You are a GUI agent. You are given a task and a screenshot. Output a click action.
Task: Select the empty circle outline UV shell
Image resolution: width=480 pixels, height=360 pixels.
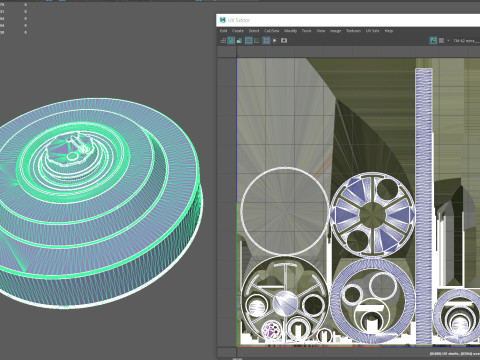(285, 211)
